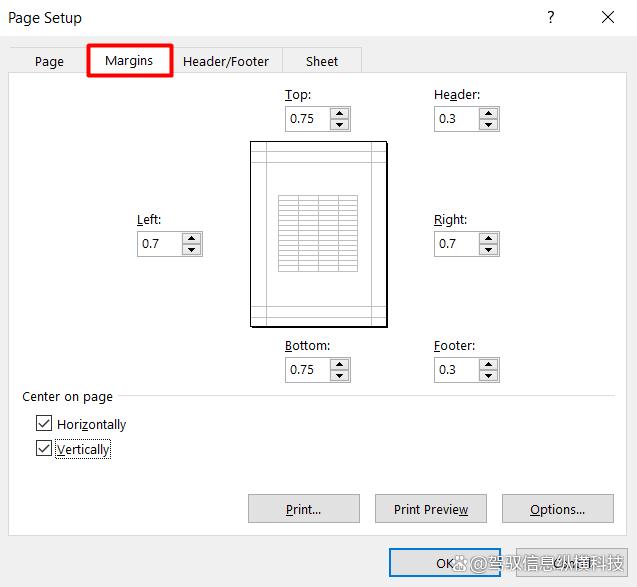Click the Right margin value field
The width and height of the screenshot is (637, 587).
click(x=457, y=243)
